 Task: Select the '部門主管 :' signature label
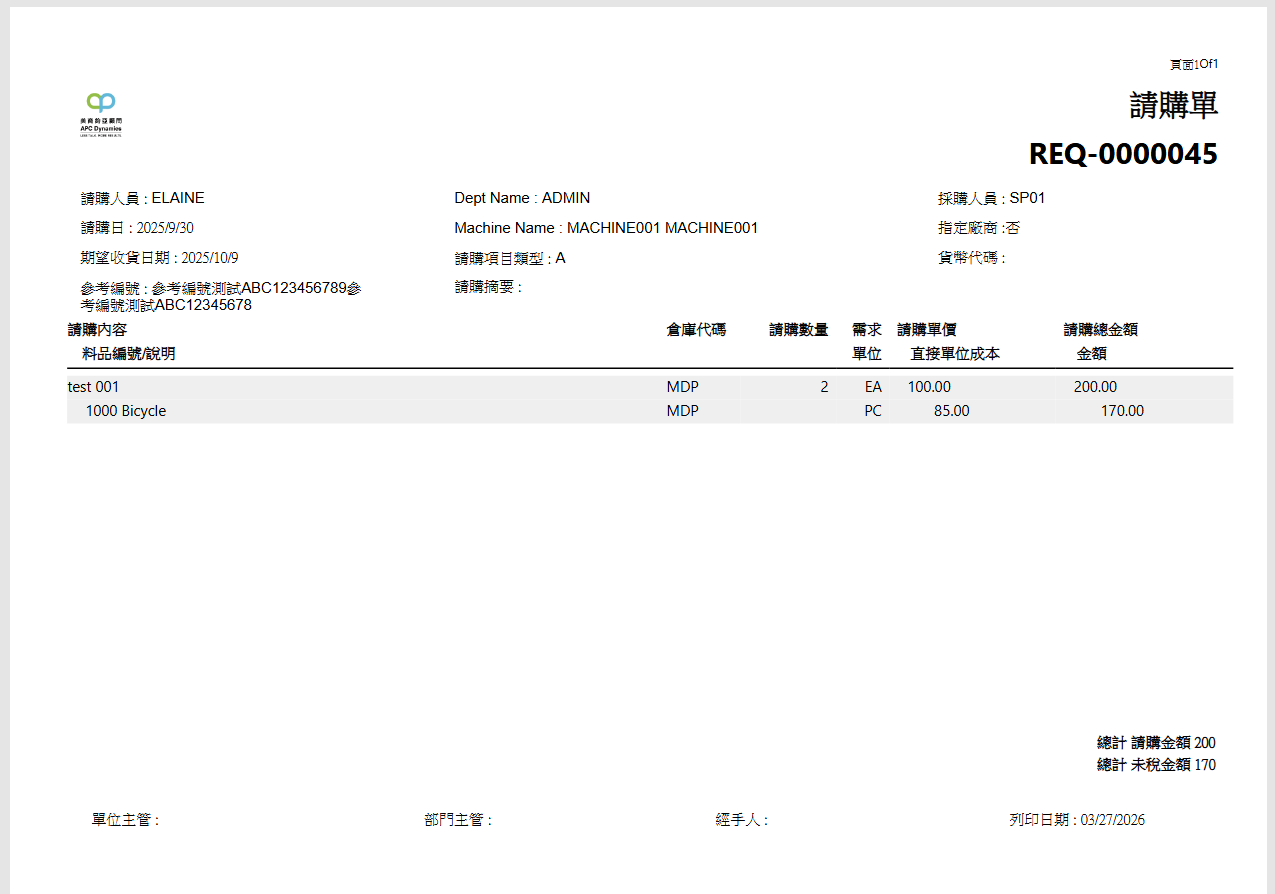458,820
